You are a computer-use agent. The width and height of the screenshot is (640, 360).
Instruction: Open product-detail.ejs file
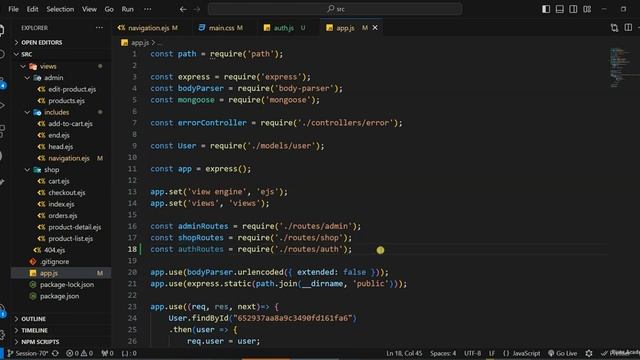point(60,227)
